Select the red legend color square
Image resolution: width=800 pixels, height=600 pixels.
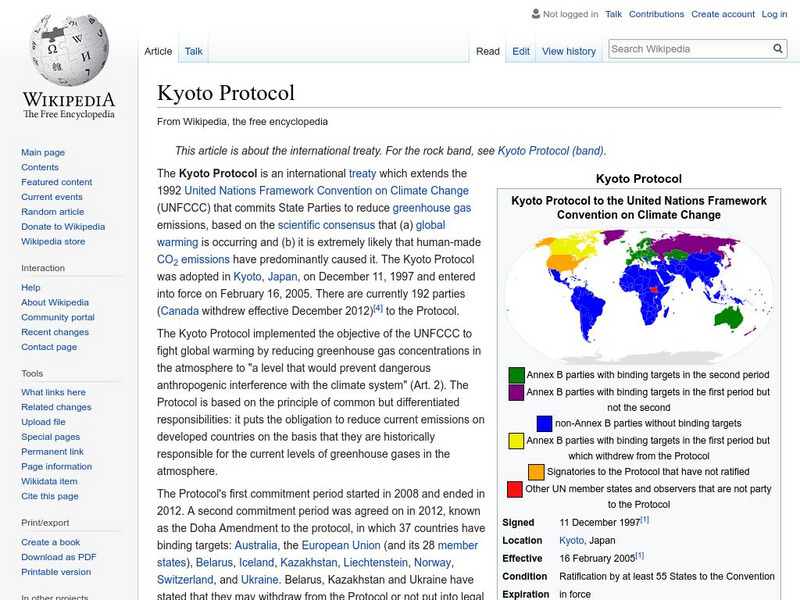pos(514,489)
